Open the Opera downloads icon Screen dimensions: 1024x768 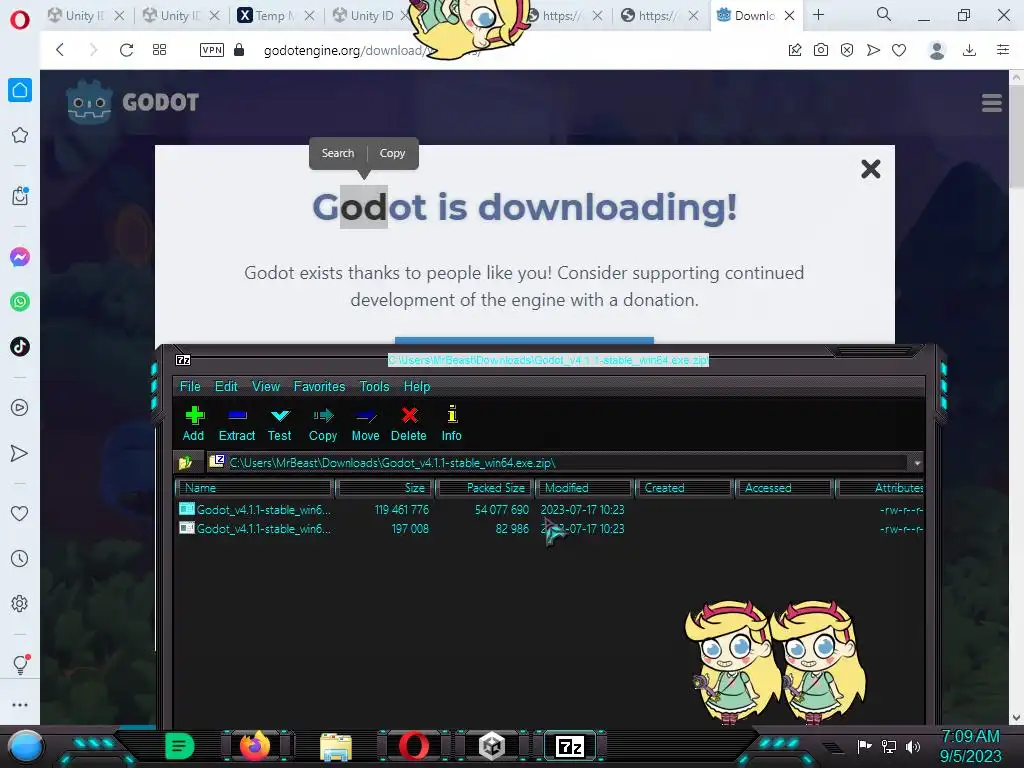970,50
